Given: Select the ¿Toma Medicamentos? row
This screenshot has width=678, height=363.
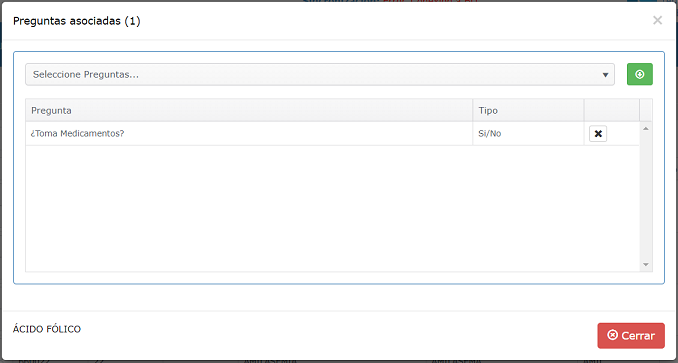Looking at the screenshot, I should point(332,134).
